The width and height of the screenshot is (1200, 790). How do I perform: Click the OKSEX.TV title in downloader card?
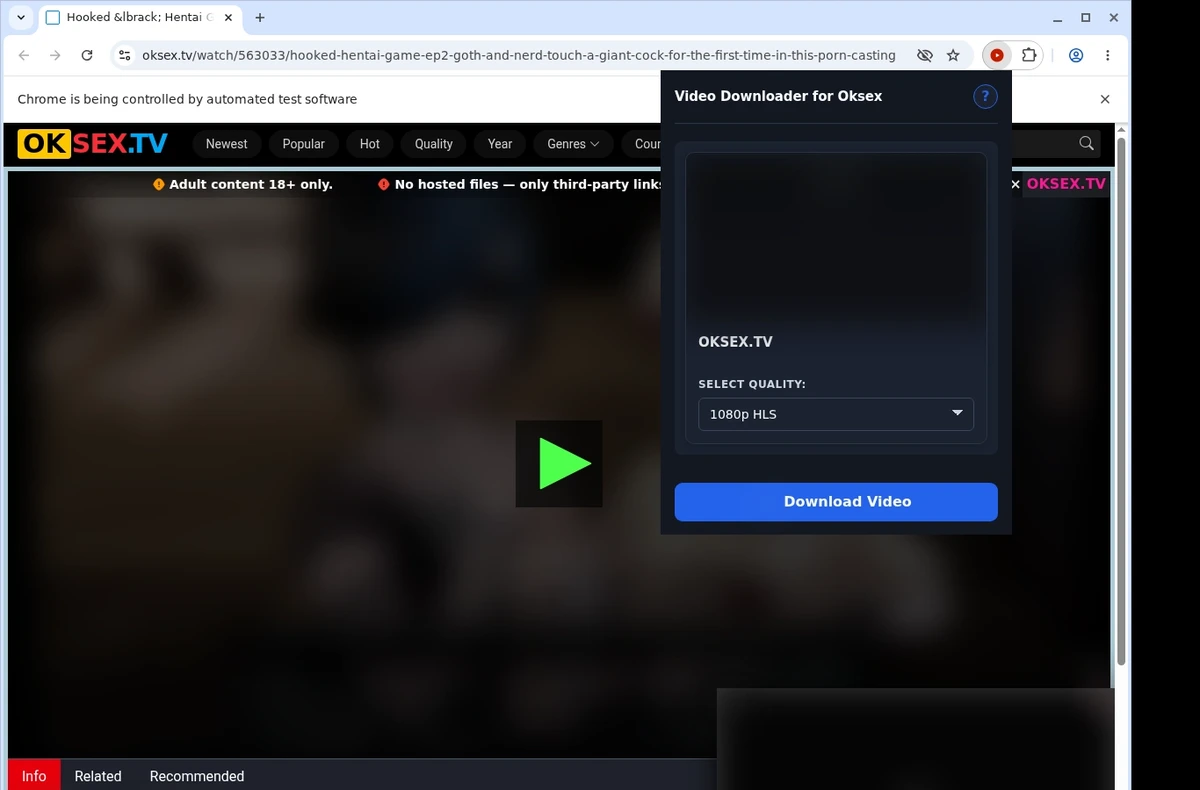point(735,342)
